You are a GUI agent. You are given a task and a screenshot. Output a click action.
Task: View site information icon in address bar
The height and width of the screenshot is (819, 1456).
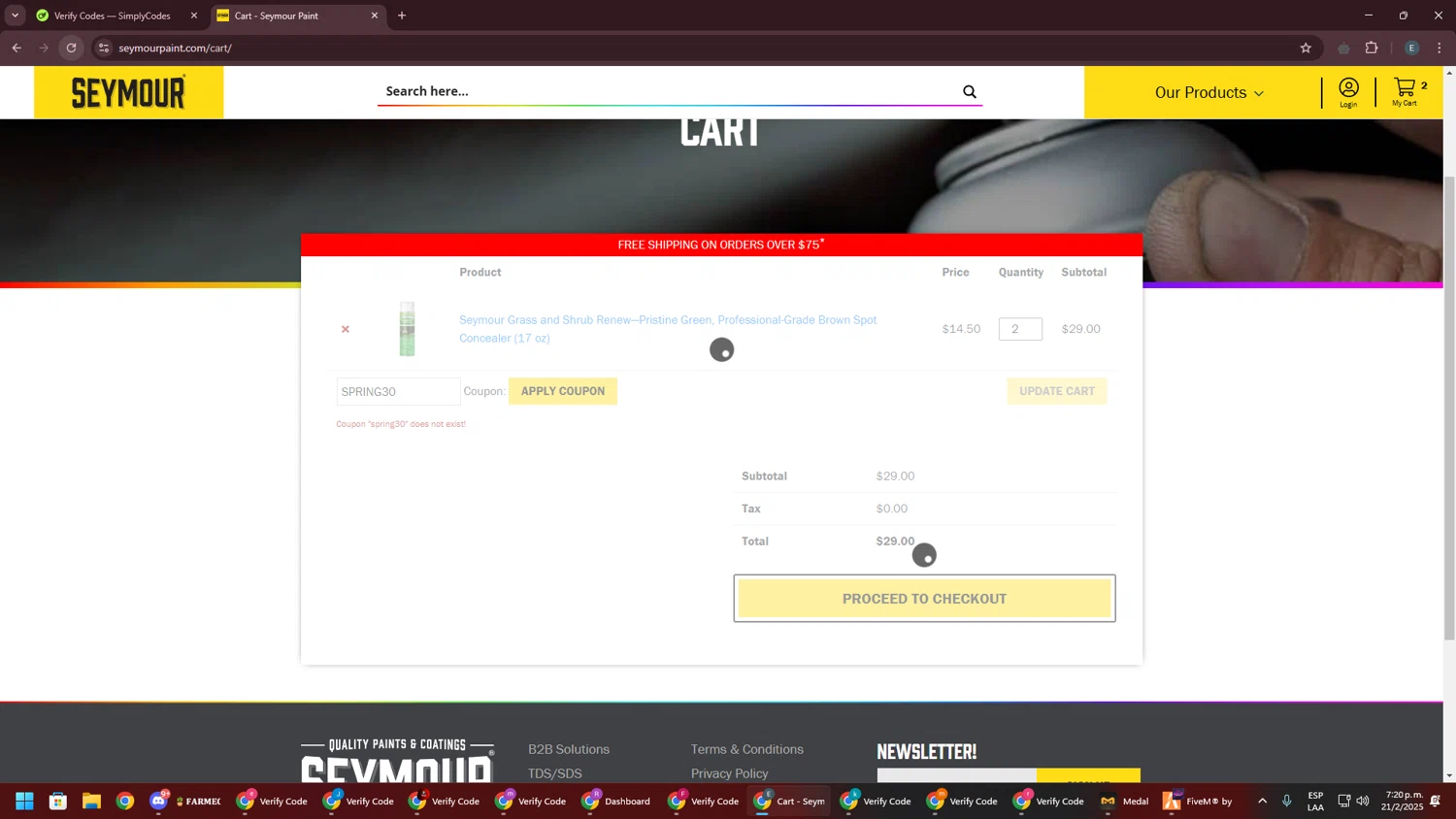104,48
